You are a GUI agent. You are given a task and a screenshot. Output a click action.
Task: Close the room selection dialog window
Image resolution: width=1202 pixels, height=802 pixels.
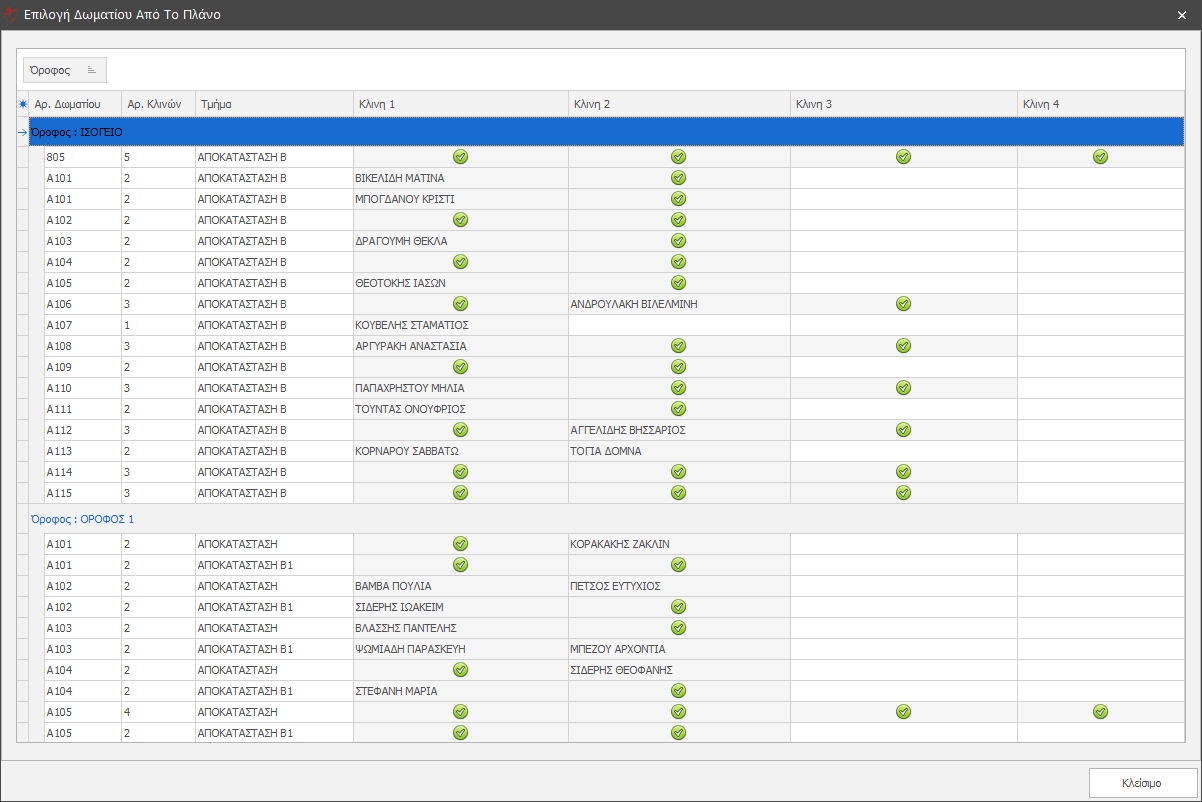coord(1181,15)
